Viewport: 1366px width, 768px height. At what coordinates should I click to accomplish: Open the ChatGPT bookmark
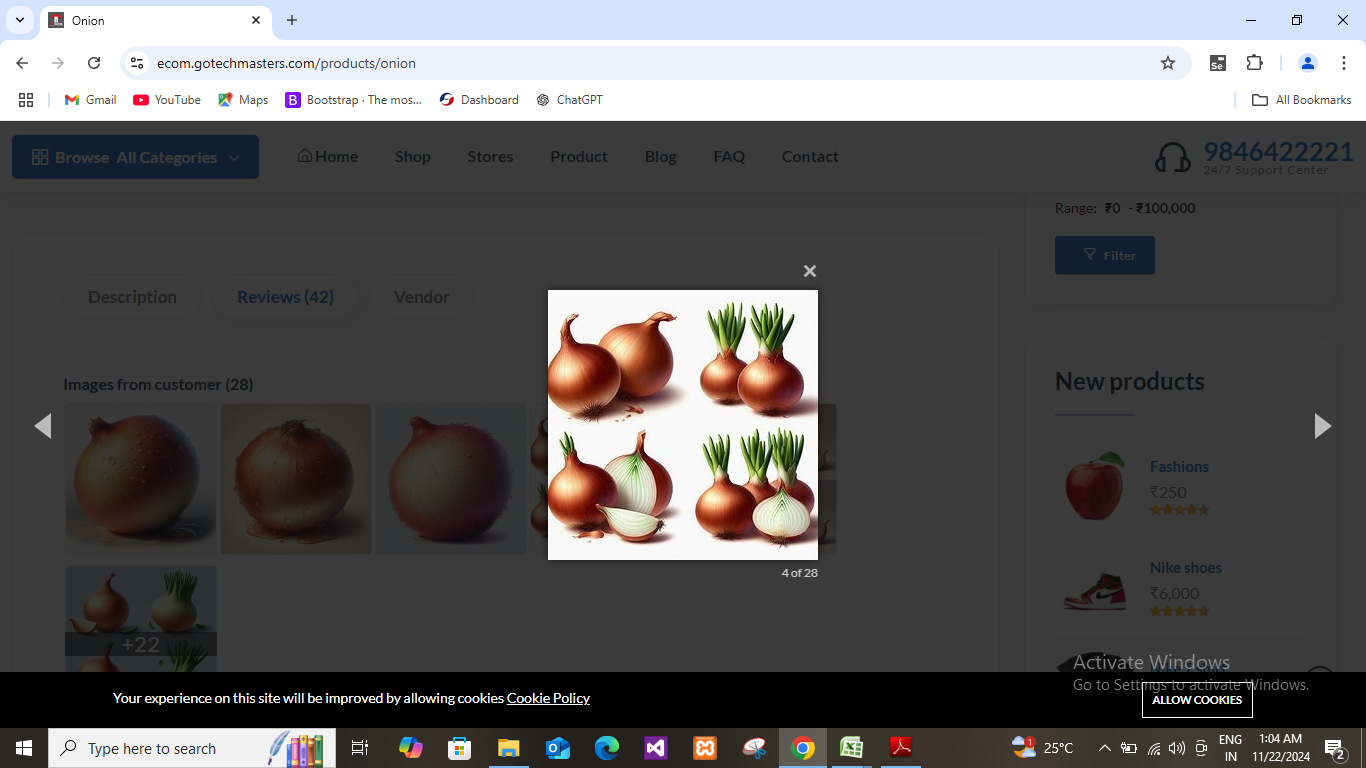569,100
